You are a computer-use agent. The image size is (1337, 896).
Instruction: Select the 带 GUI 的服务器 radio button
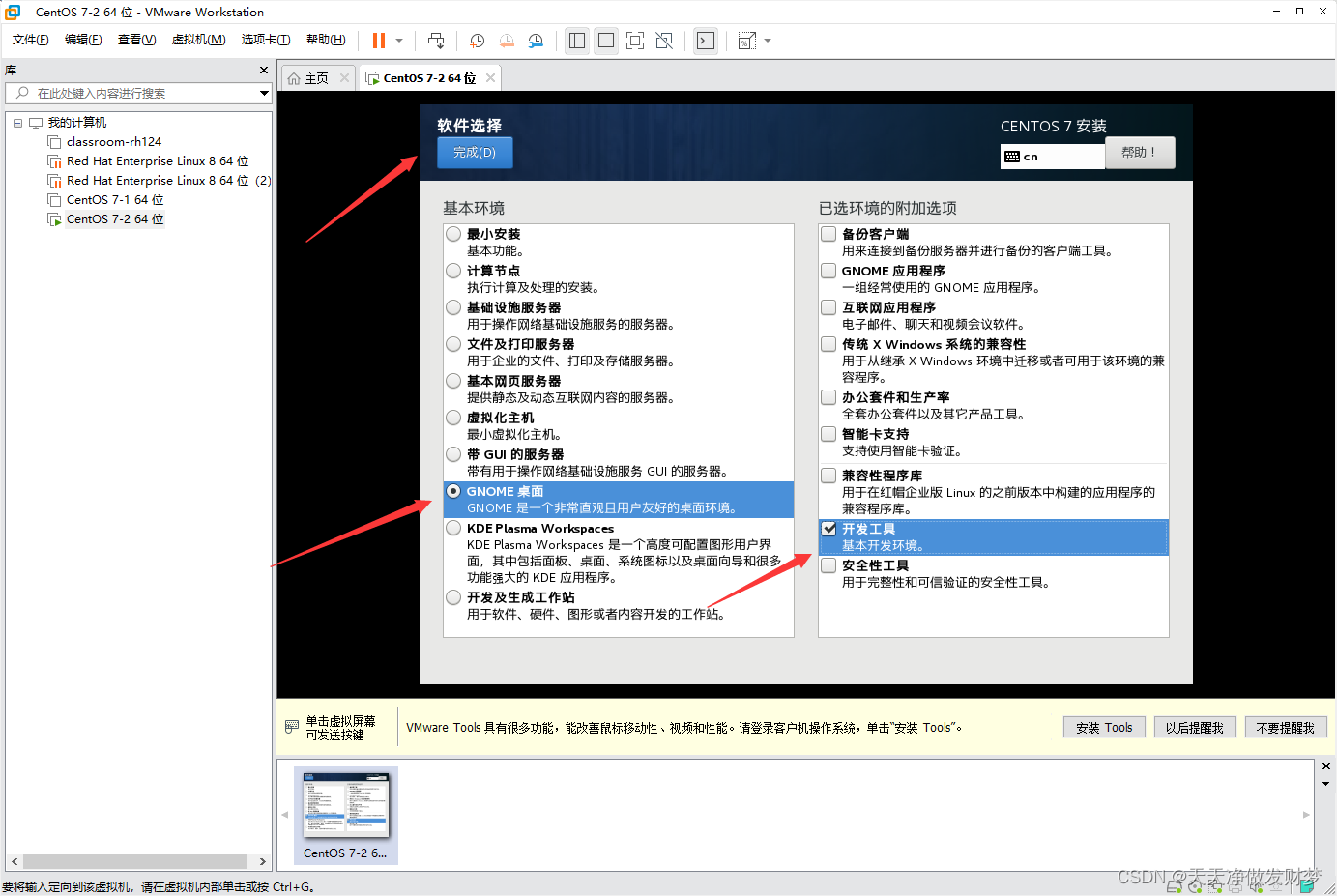(x=453, y=454)
